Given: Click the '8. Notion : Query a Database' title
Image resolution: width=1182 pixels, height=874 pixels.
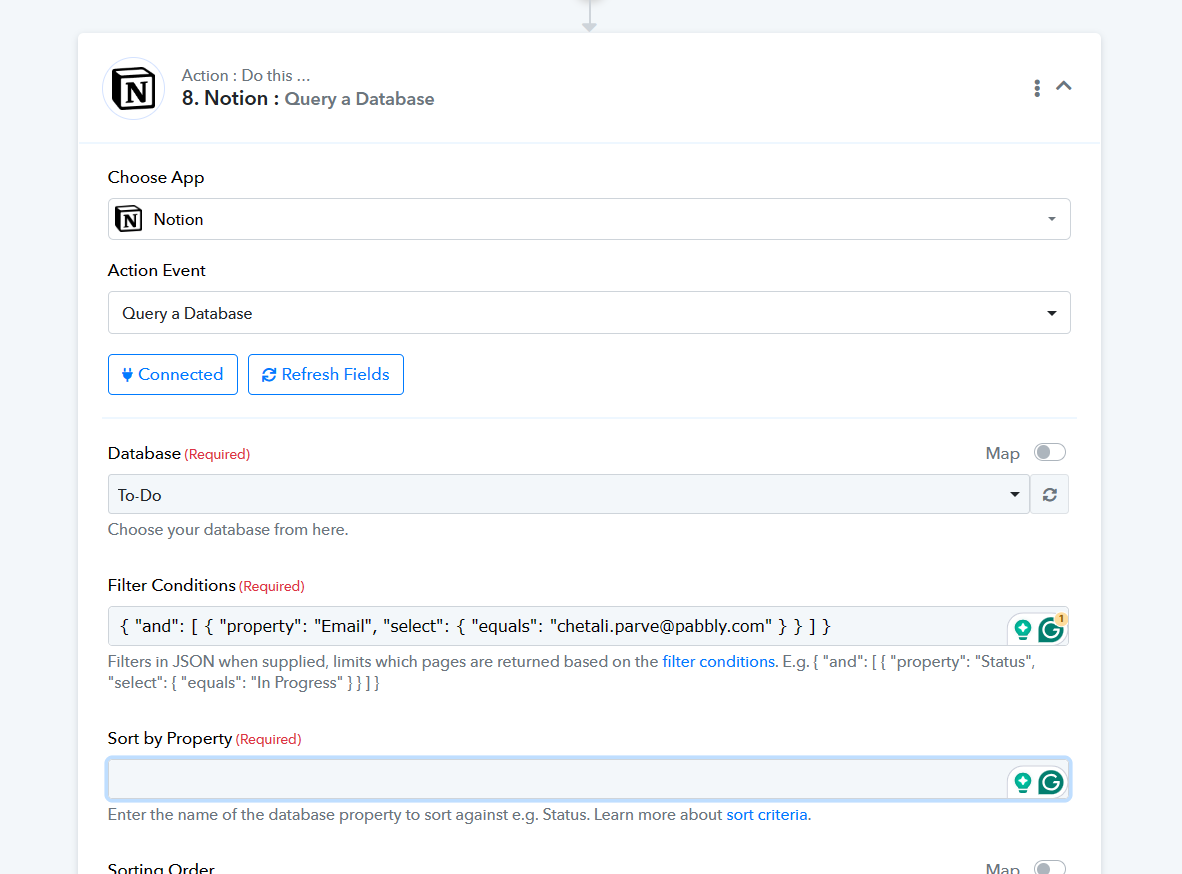Looking at the screenshot, I should click(308, 99).
